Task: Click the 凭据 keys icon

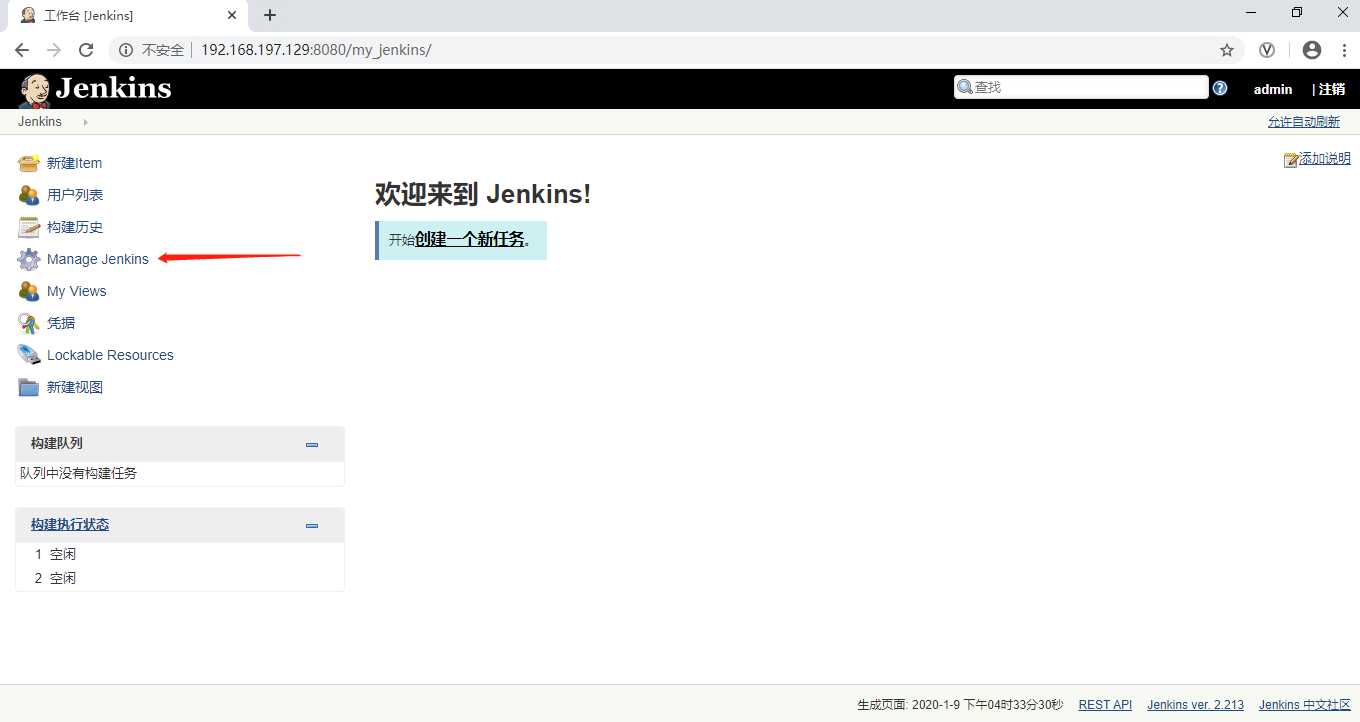Action: [29, 323]
